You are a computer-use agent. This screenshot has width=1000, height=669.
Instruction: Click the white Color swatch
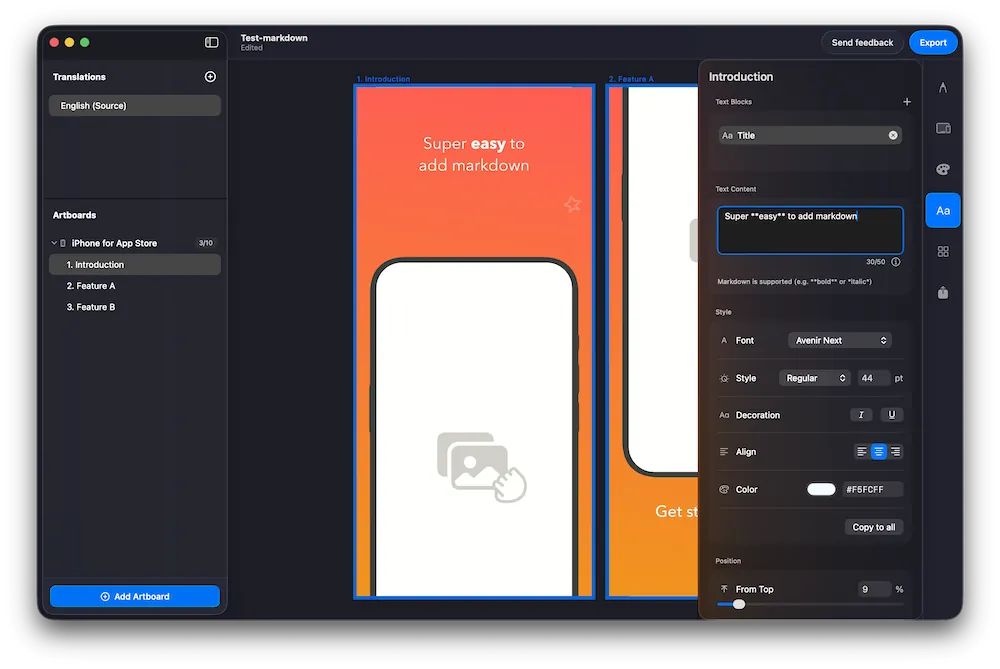click(x=821, y=489)
